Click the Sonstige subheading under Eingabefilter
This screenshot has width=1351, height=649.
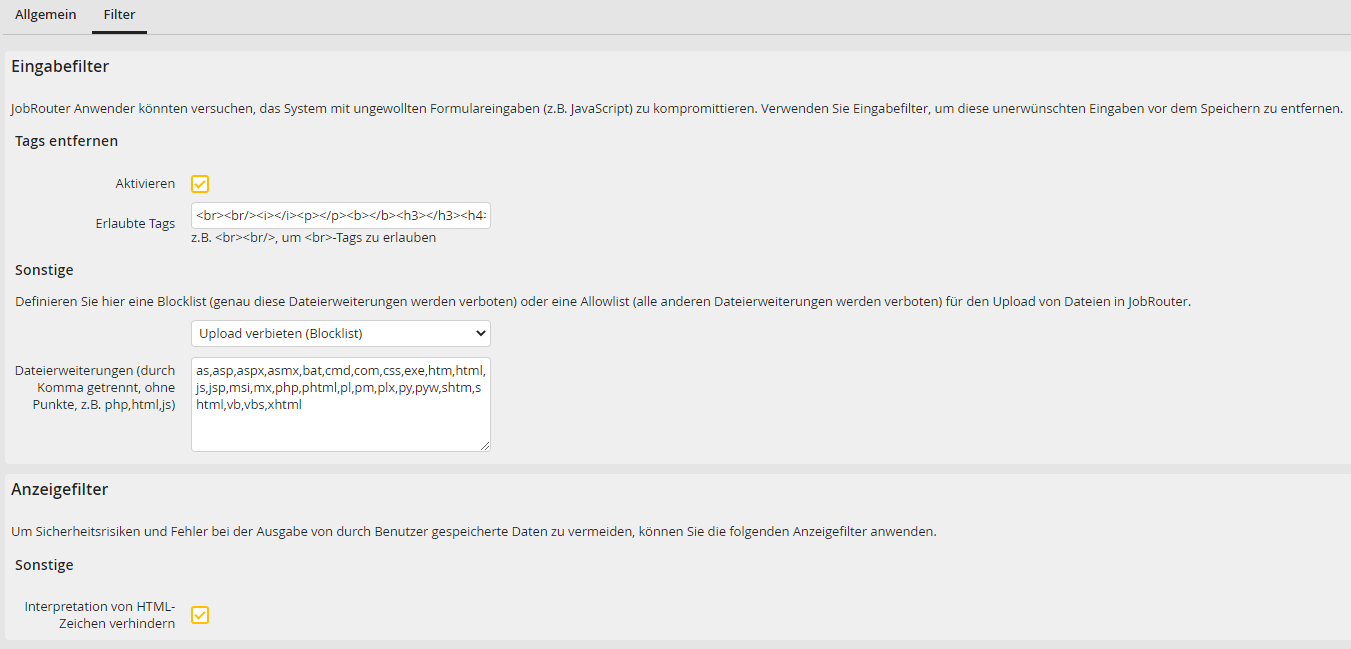(x=44, y=270)
